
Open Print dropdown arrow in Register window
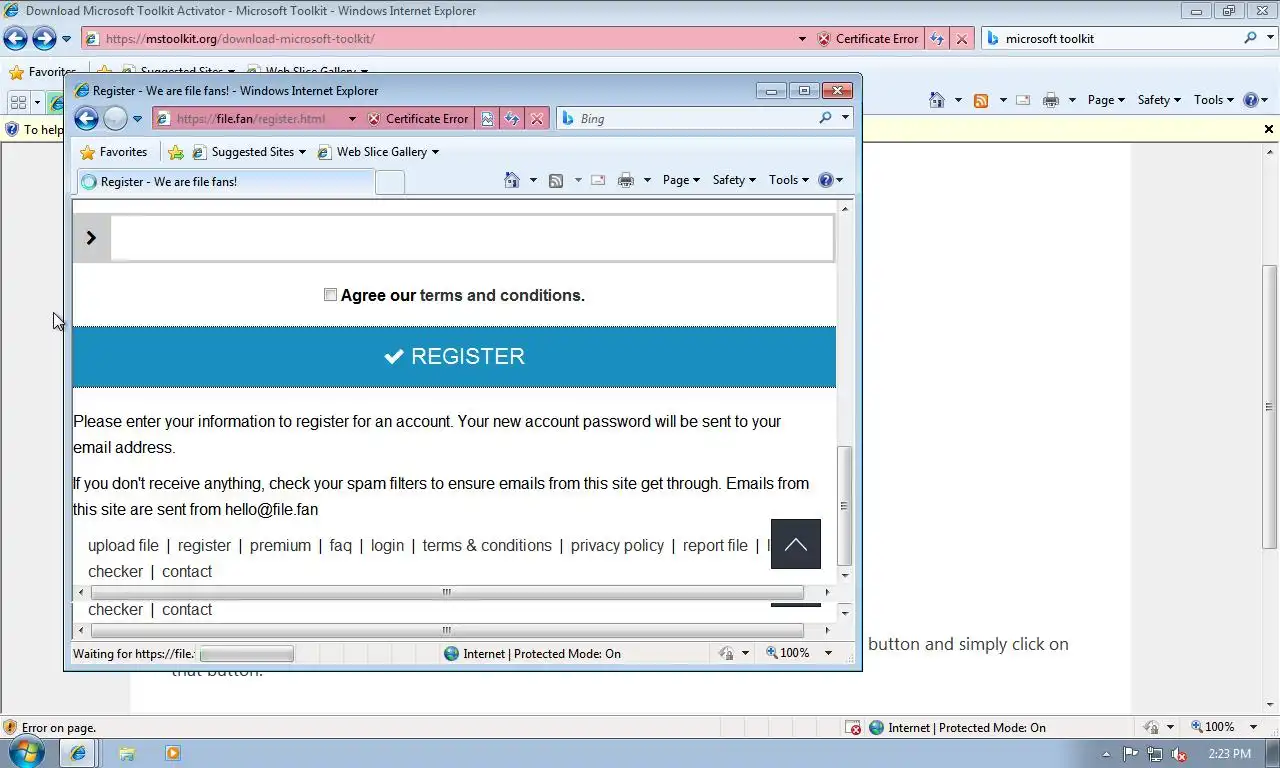647,180
